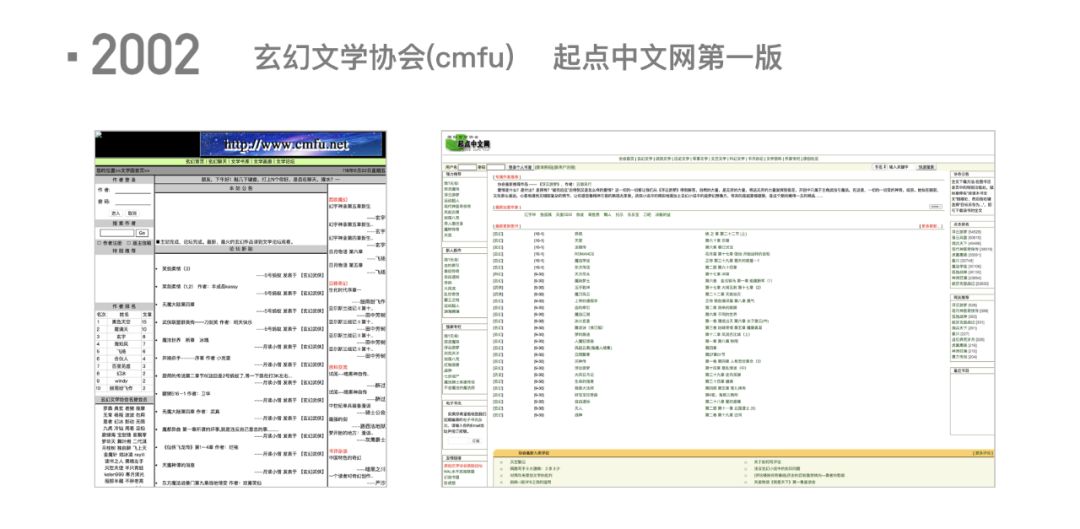The width and height of the screenshot is (1080, 529).
Task: Open the 文学论坛 link in cmfu green nav bar
Action: pyautogui.click(x=286, y=161)
